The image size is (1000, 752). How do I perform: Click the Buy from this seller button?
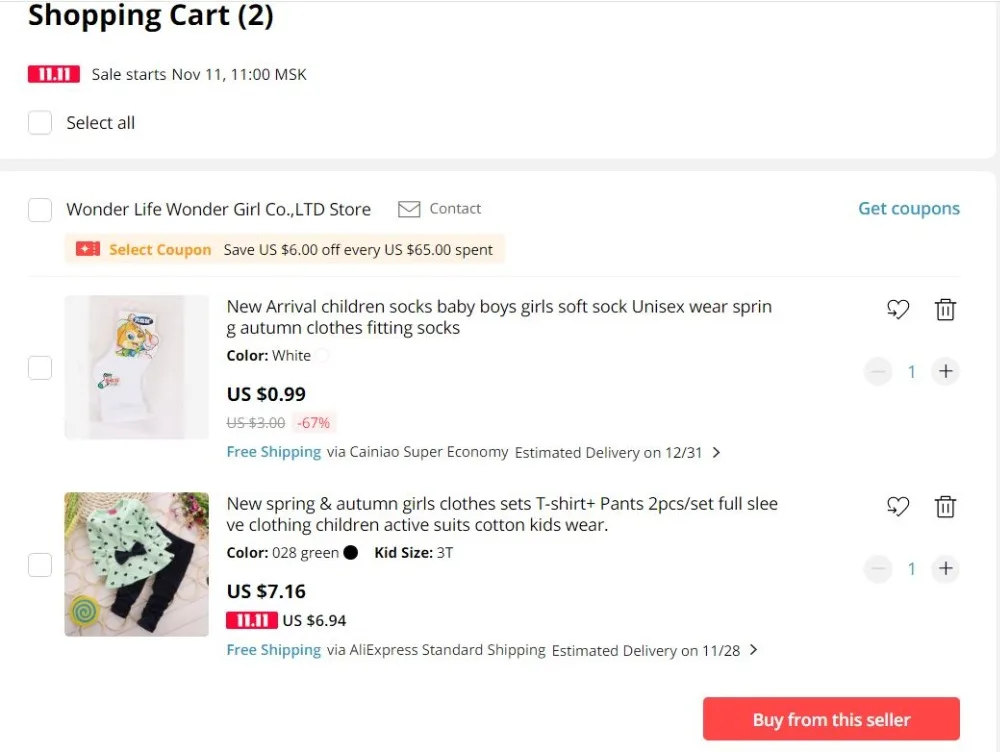(x=831, y=719)
